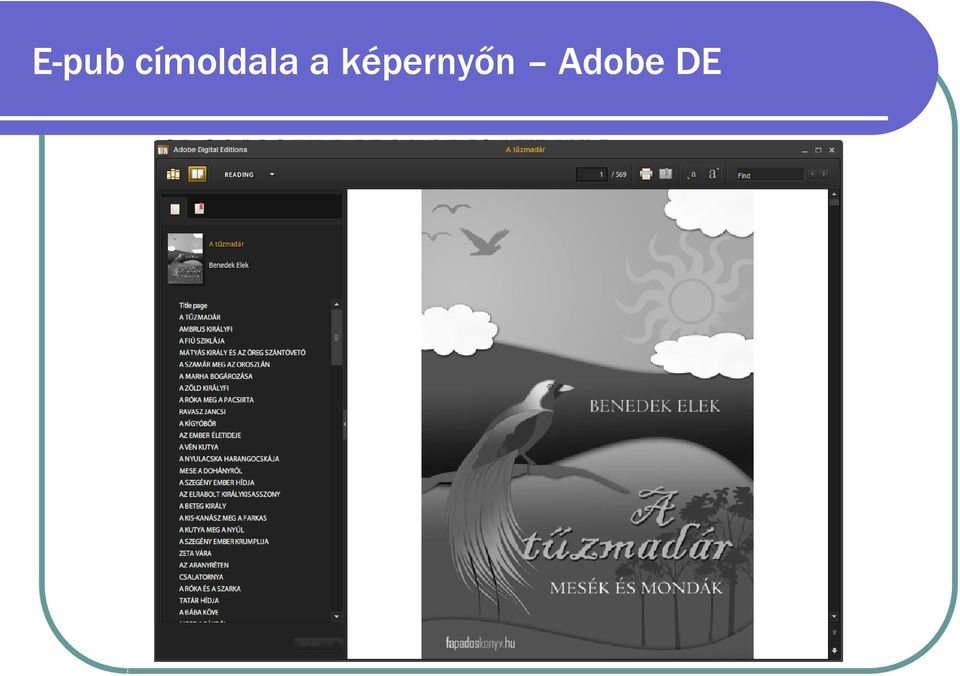Open the Table of Contents panel tab
Viewport: 960px width, 676px height.
coord(175,209)
